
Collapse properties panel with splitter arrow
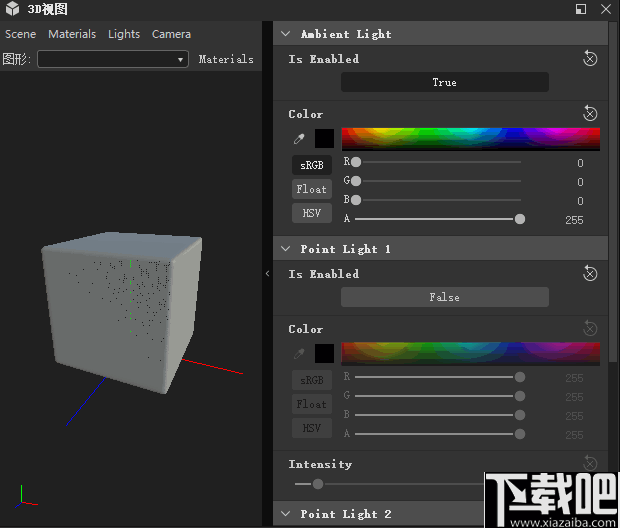click(267, 273)
